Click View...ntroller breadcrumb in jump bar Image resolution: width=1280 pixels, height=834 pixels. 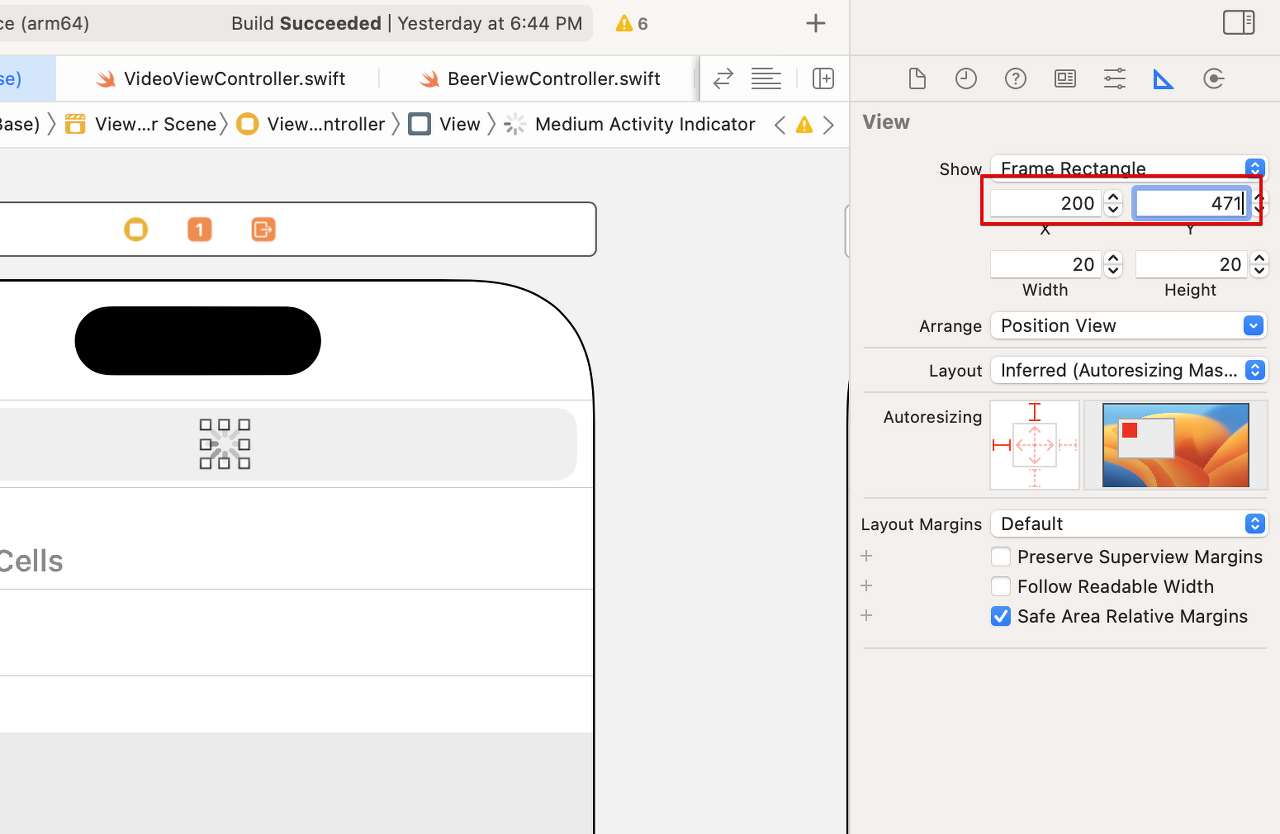[311, 124]
